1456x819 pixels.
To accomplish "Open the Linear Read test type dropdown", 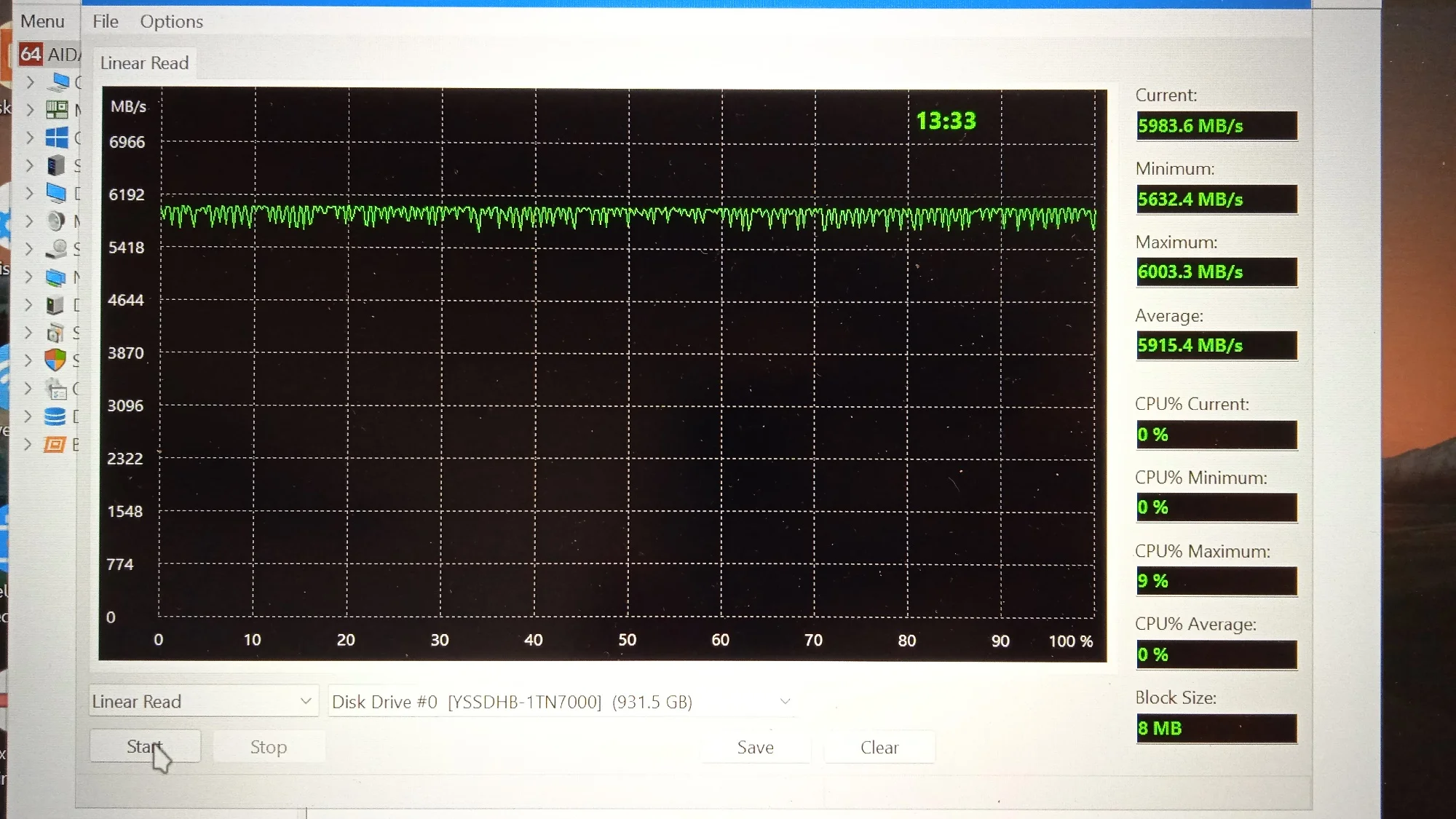I will coord(204,701).
